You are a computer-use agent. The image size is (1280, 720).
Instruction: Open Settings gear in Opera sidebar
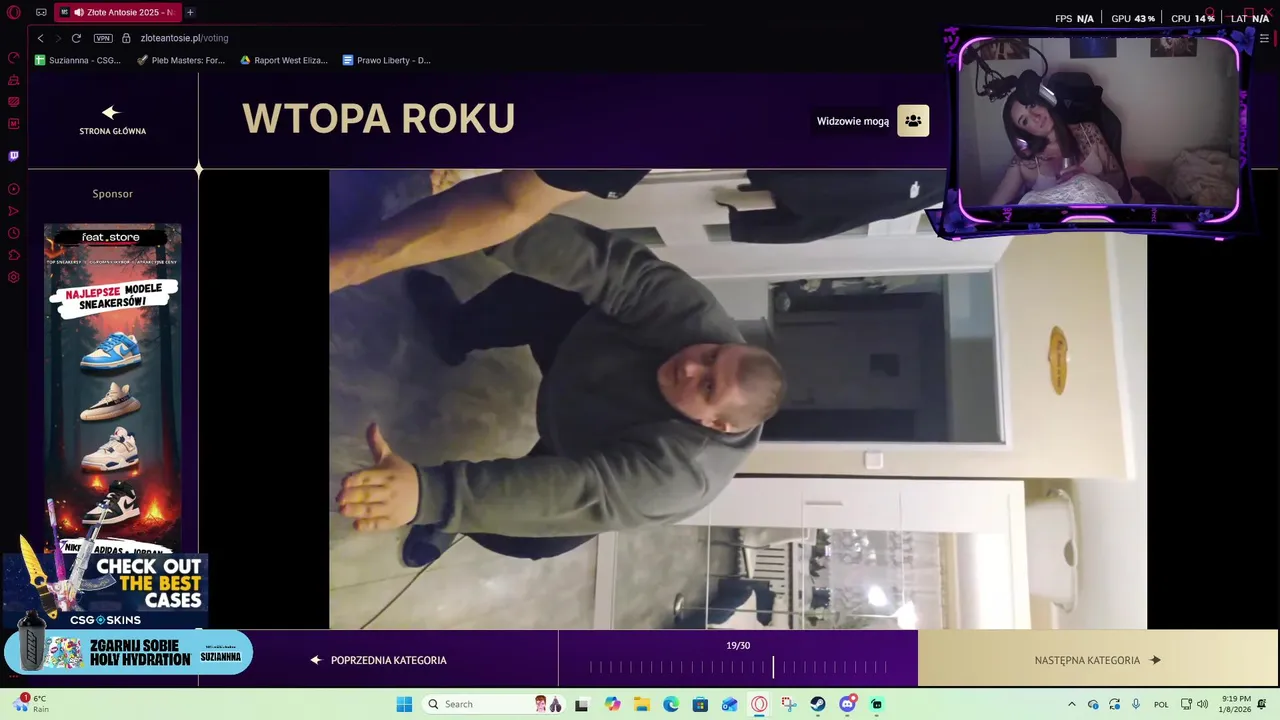(x=14, y=277)
